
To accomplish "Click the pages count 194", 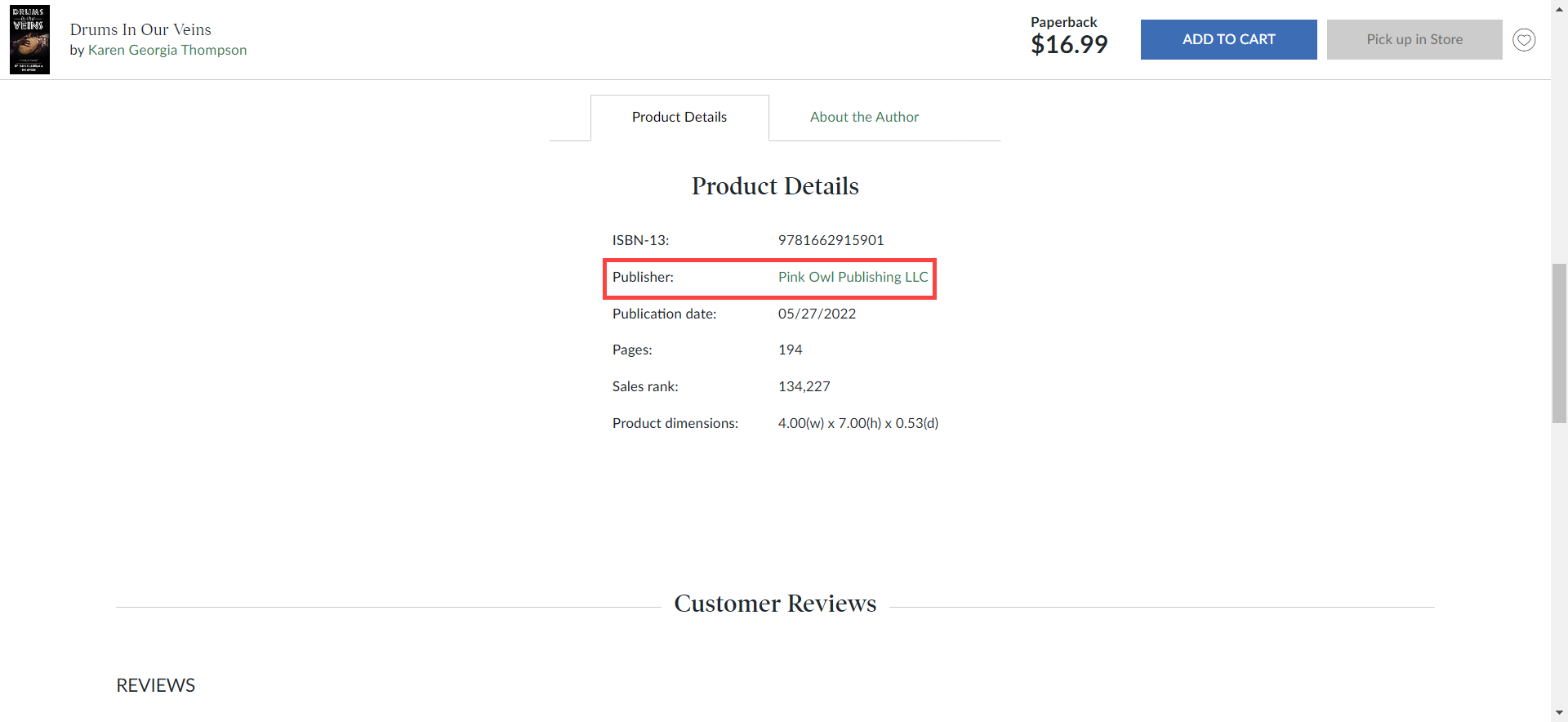I will (x=790, y=350).
